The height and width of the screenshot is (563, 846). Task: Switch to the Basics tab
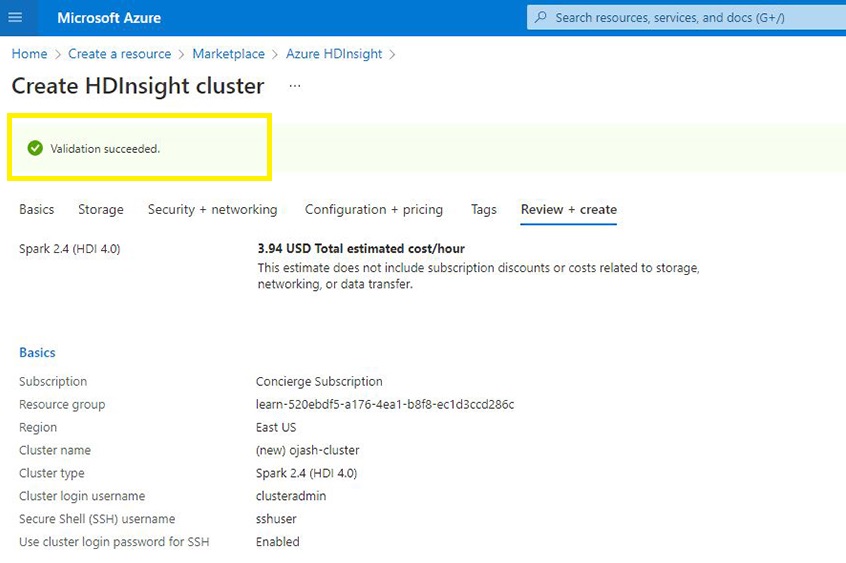[x=37, y=209]
